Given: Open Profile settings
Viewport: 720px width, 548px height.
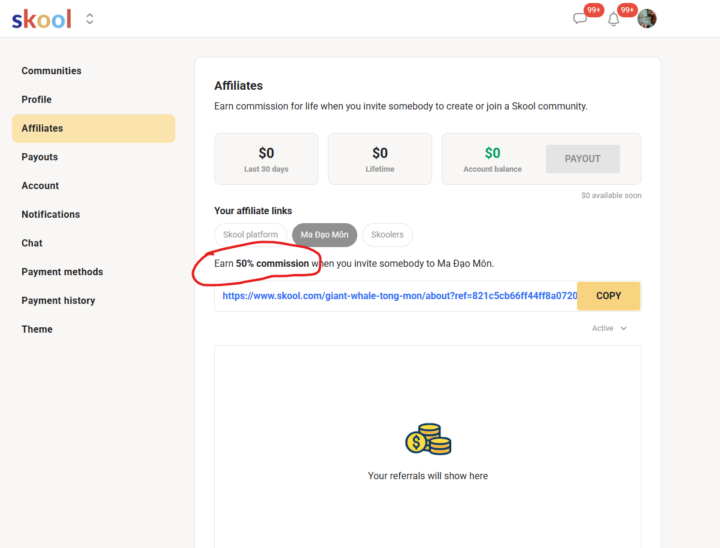Looking at the screenshot, I should (x=93, y=100).
